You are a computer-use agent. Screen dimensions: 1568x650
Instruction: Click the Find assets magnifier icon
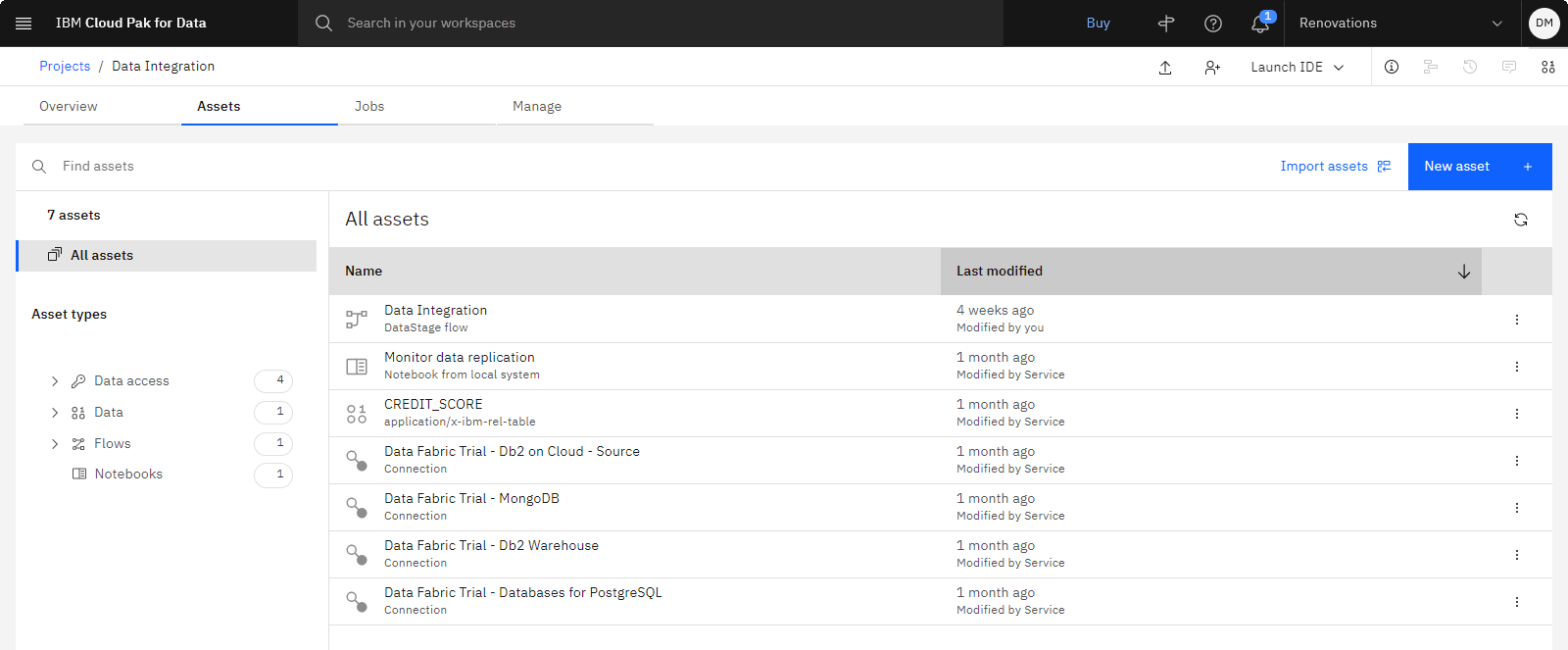pos(39,167)
